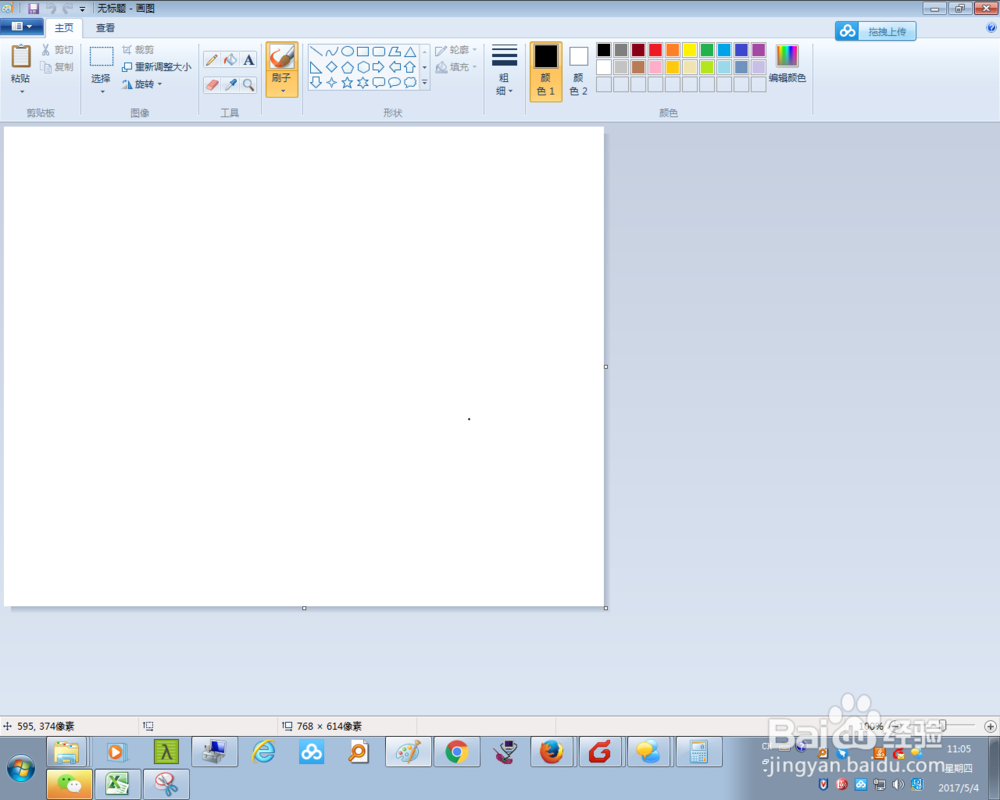Choose the Hexagon shape

point(363,67)
